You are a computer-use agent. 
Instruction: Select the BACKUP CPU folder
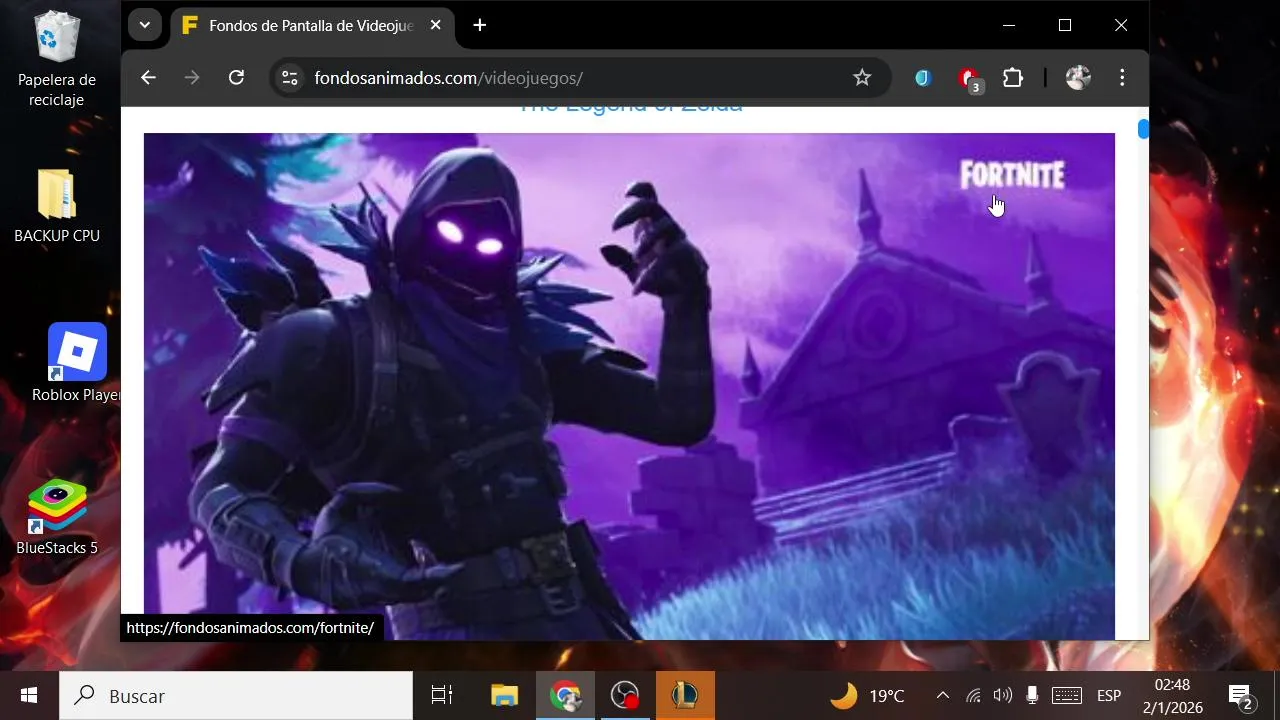(57, 207)
